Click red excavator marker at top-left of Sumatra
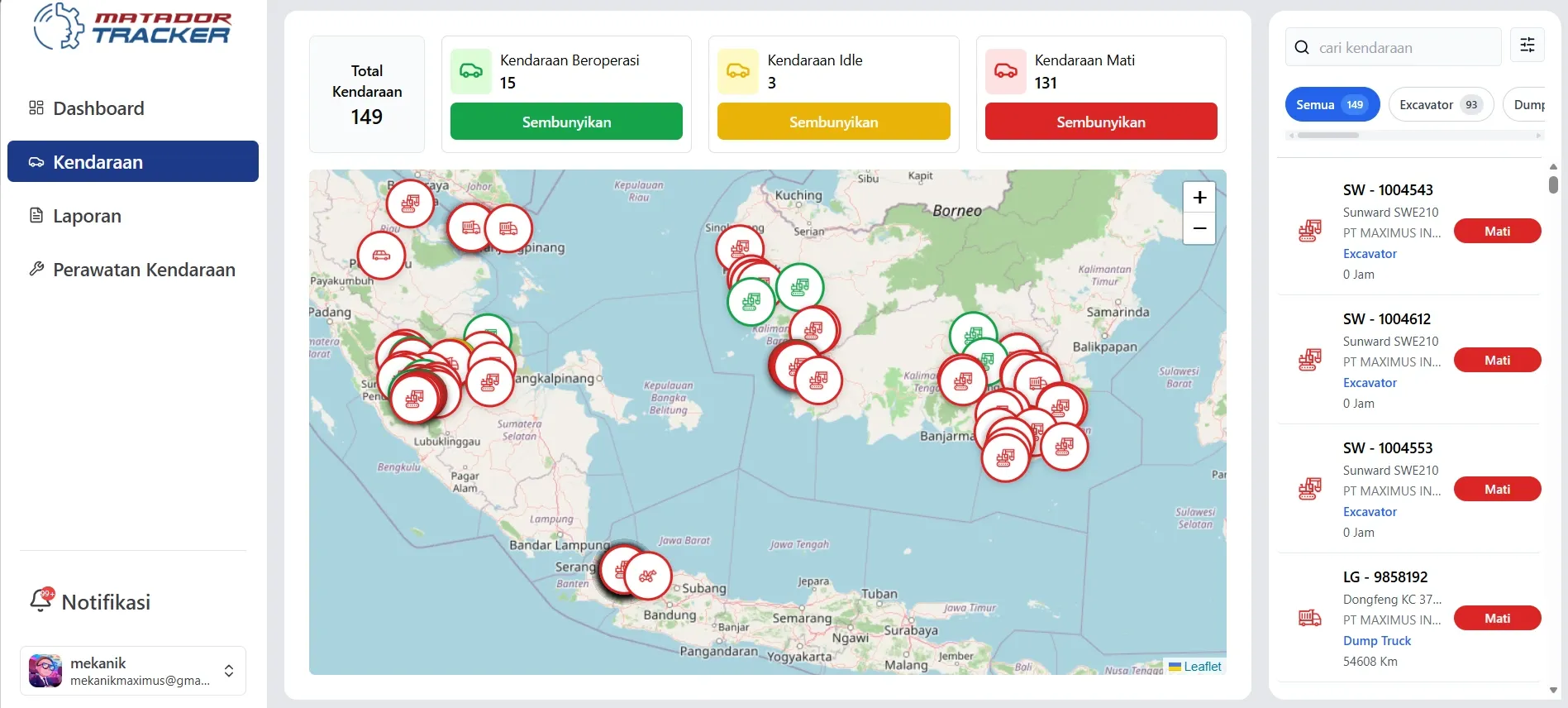The height and width of the screenshot is (708, 1568). tap(410, 203)
